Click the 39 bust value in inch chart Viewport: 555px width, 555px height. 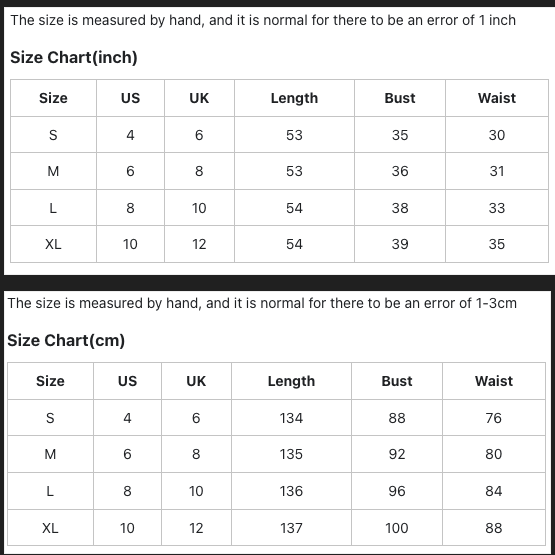coord(400,244)
